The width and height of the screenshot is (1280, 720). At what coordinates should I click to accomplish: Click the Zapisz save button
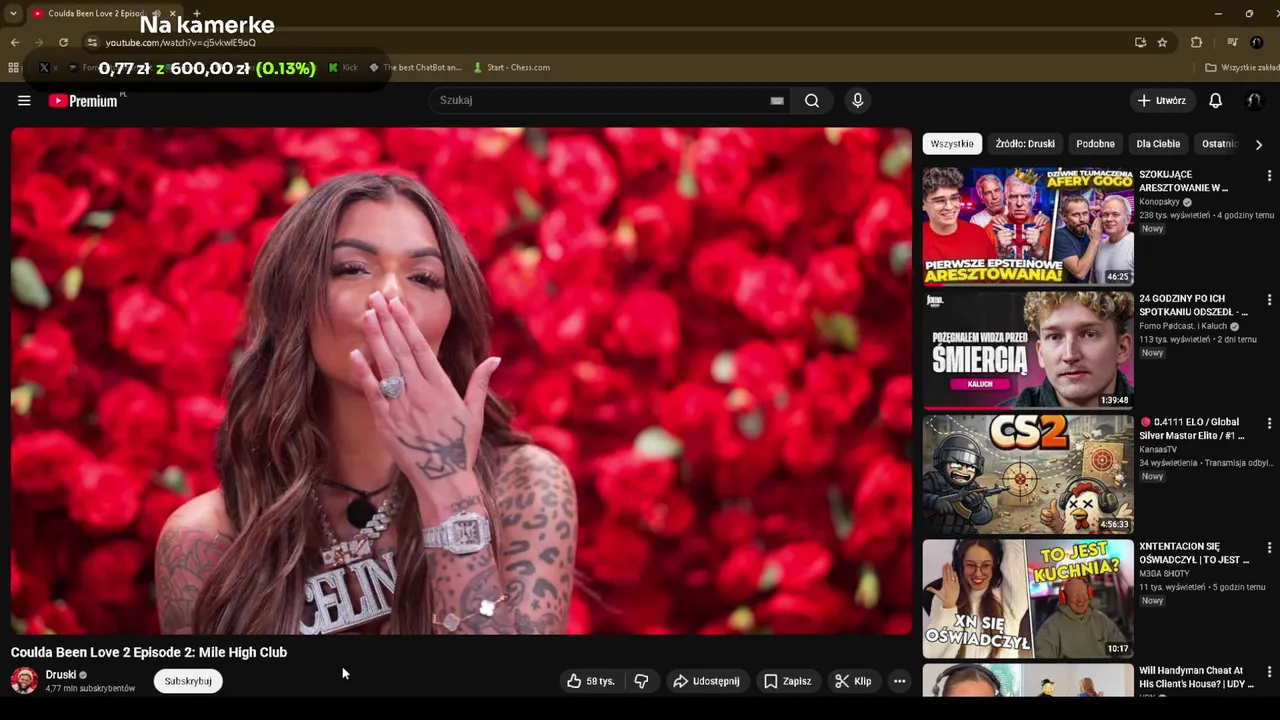pyautogui.click(x=787, y=681)
